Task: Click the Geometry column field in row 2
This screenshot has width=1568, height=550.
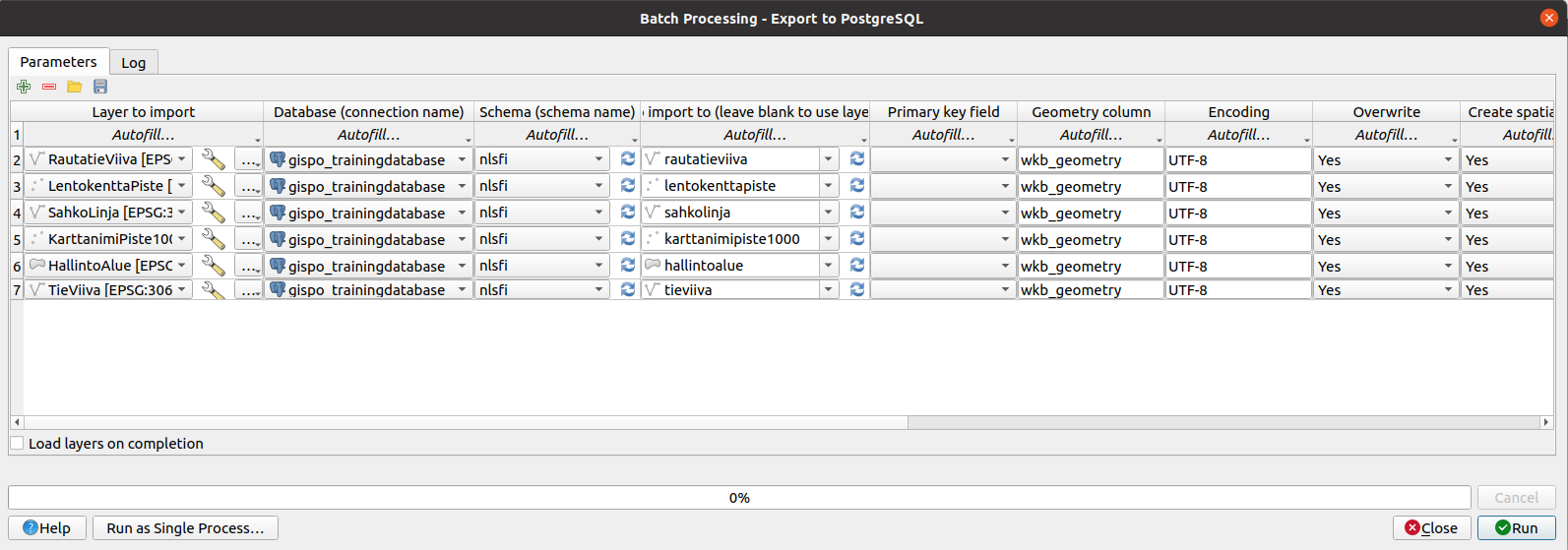Action: pos(1090,159)
